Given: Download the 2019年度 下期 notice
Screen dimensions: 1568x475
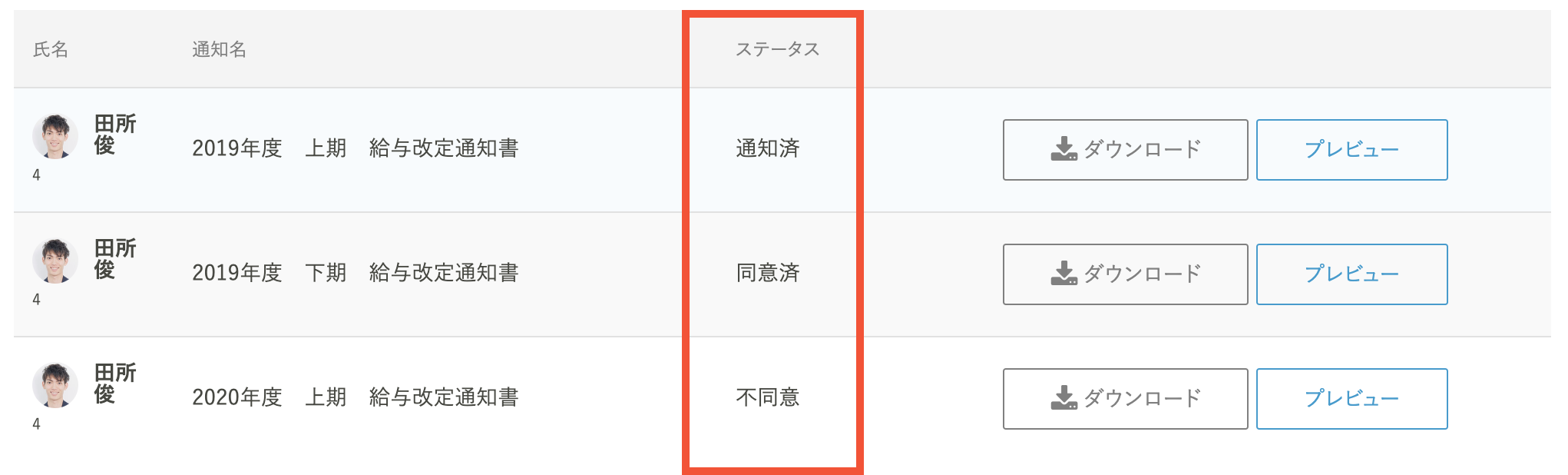Looking at the screenshot, I should [1125, 274].
